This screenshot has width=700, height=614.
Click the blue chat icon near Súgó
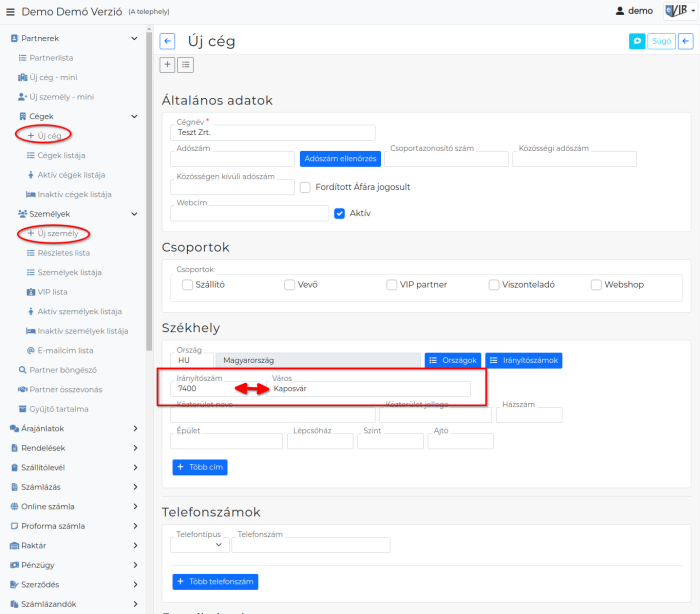(636, 41)
